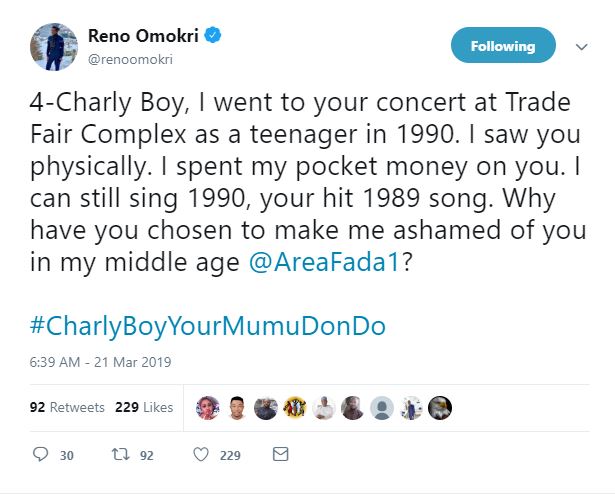Open the yellow group-figure liker avatar
This screenshot has height=494, width=615.
pyautogui.click(x=295, y=408)
